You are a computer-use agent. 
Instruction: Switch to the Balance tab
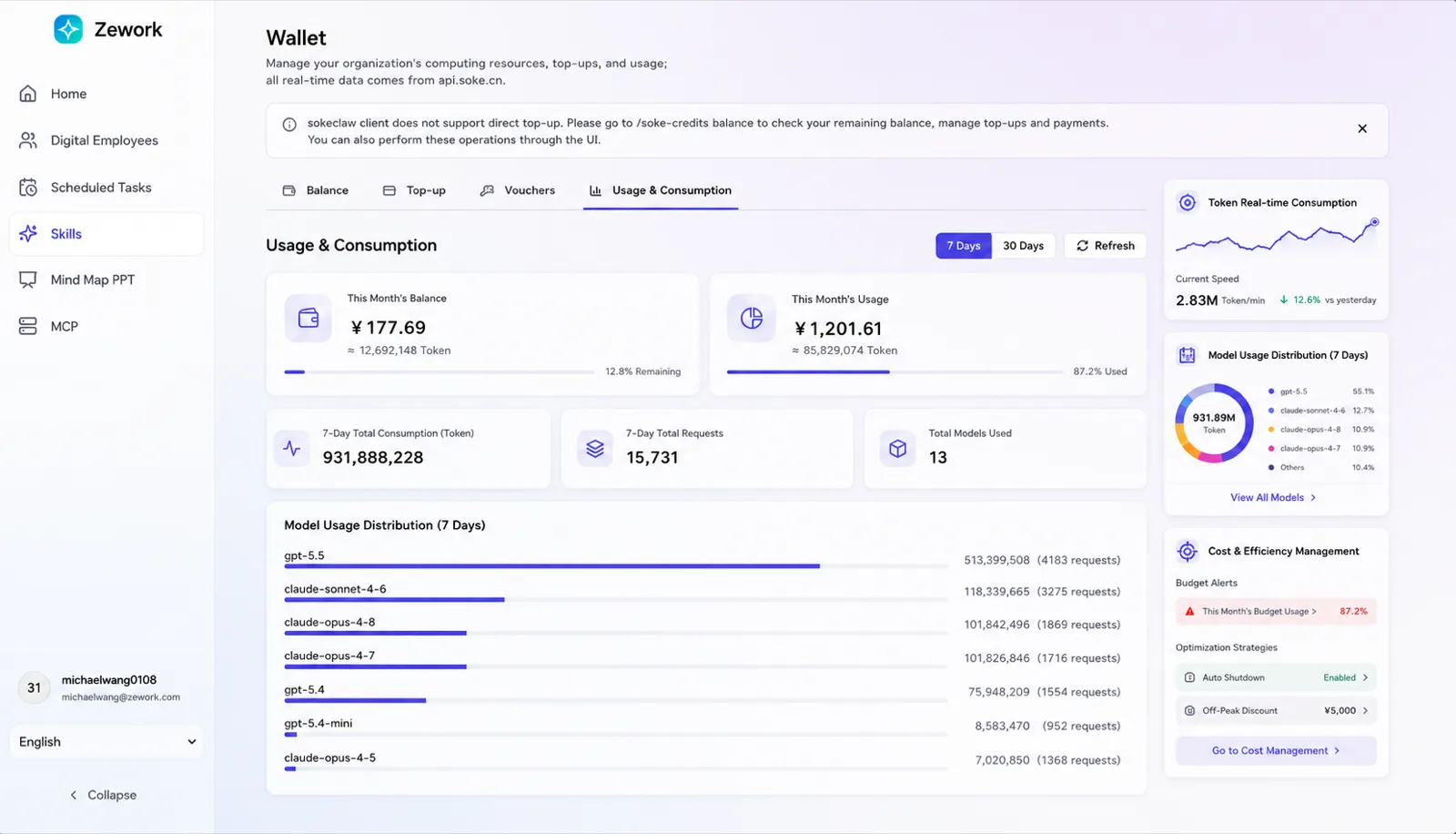(x=316, y=190)
